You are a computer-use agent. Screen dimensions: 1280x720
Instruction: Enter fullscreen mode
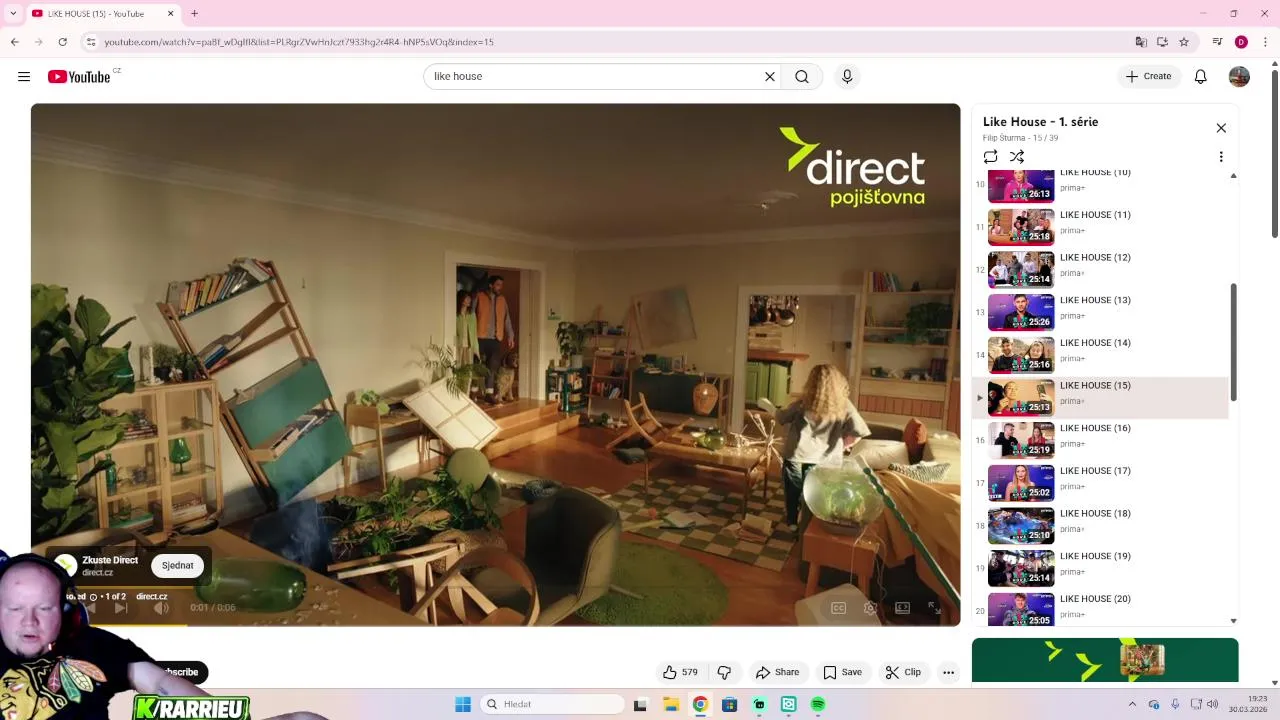[x=934, y=608]
